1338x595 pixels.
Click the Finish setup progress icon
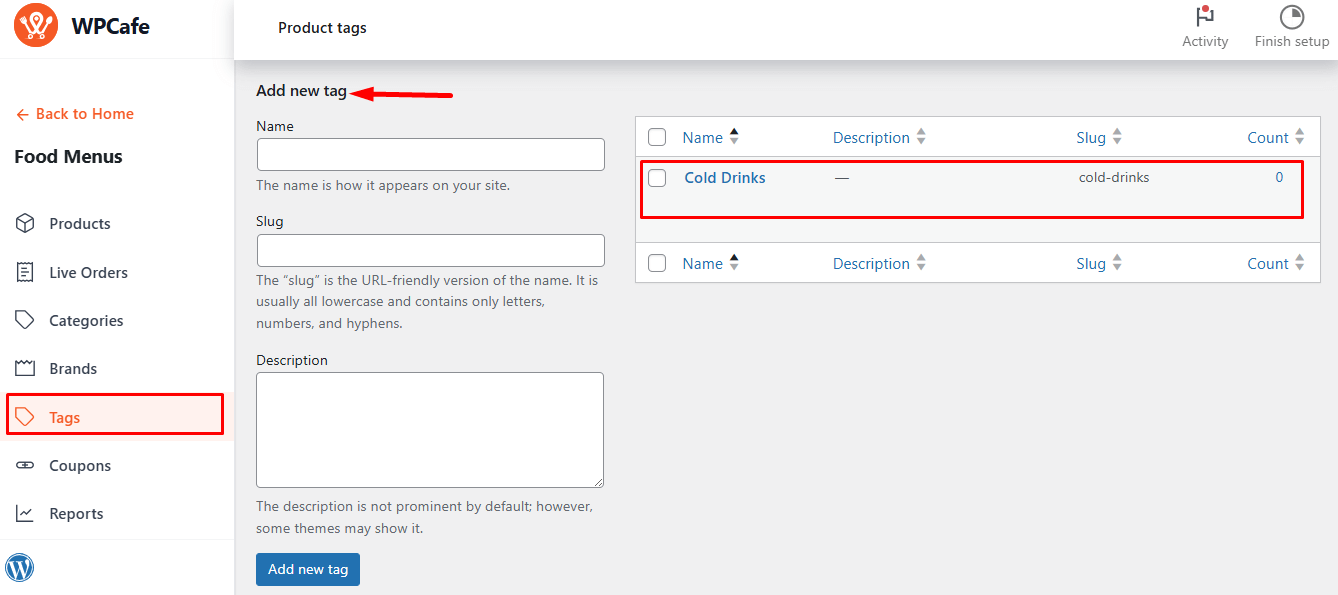tap(1291, 18)
